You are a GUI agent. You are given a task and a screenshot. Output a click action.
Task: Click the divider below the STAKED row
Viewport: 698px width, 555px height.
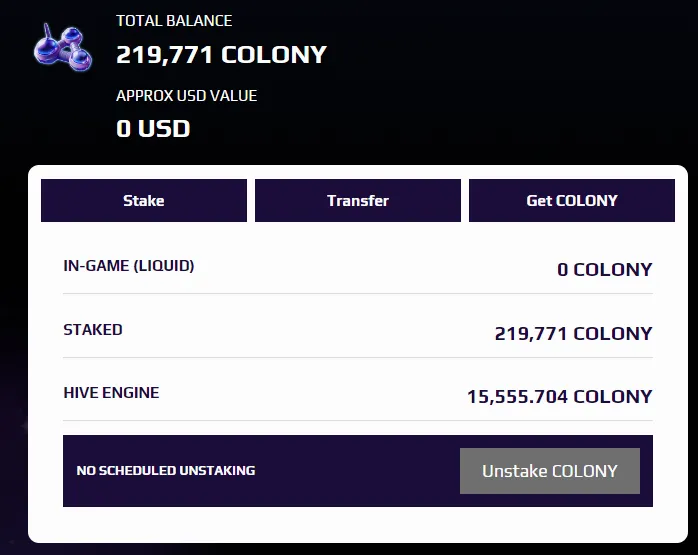358,357
